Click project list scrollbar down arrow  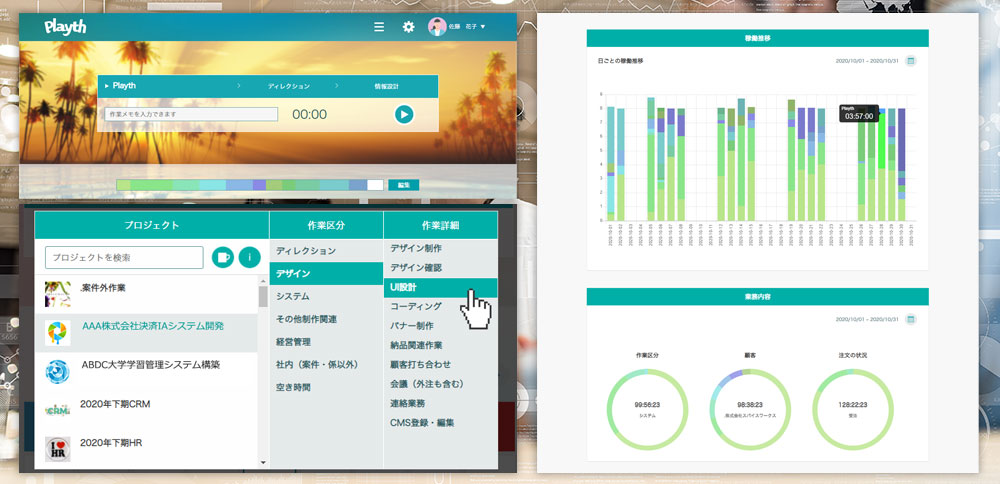click(x=263, y=462)
